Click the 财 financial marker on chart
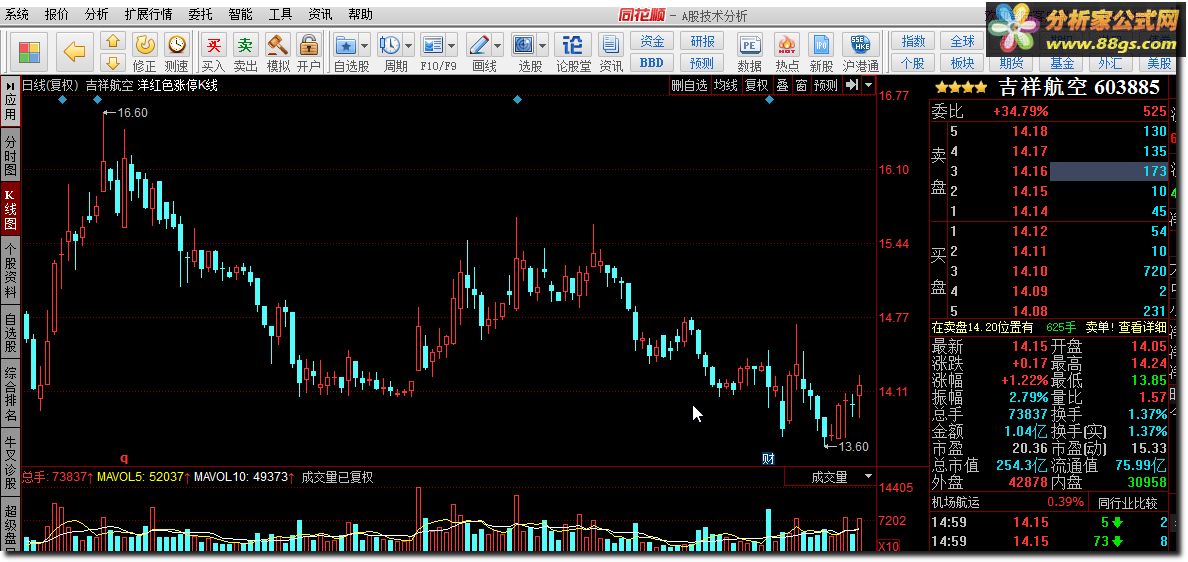Viewport: 1188px width, 562px height. pyautogui.click(x=768, y=458)
